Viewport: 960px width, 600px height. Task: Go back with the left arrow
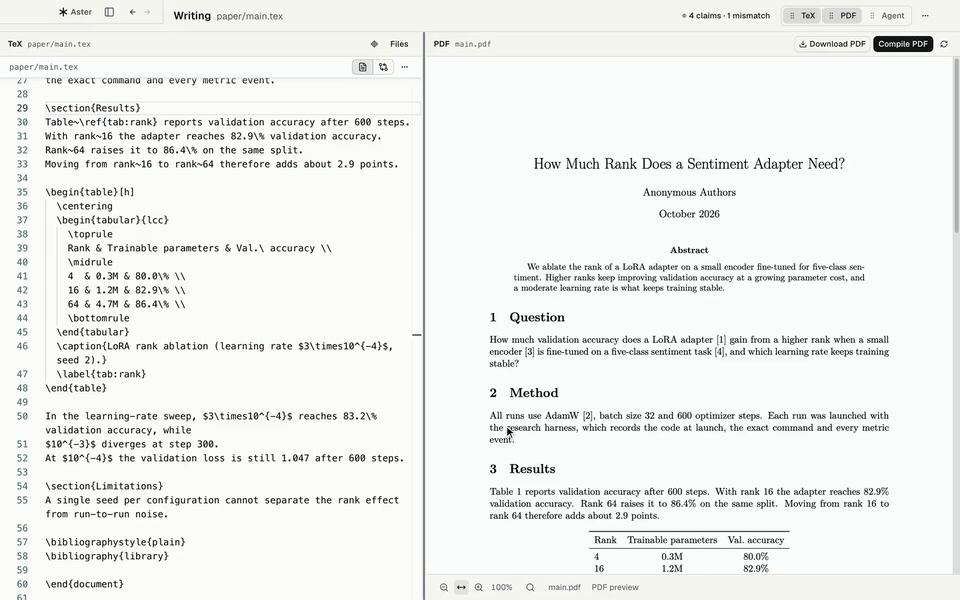tap(132, 12)
